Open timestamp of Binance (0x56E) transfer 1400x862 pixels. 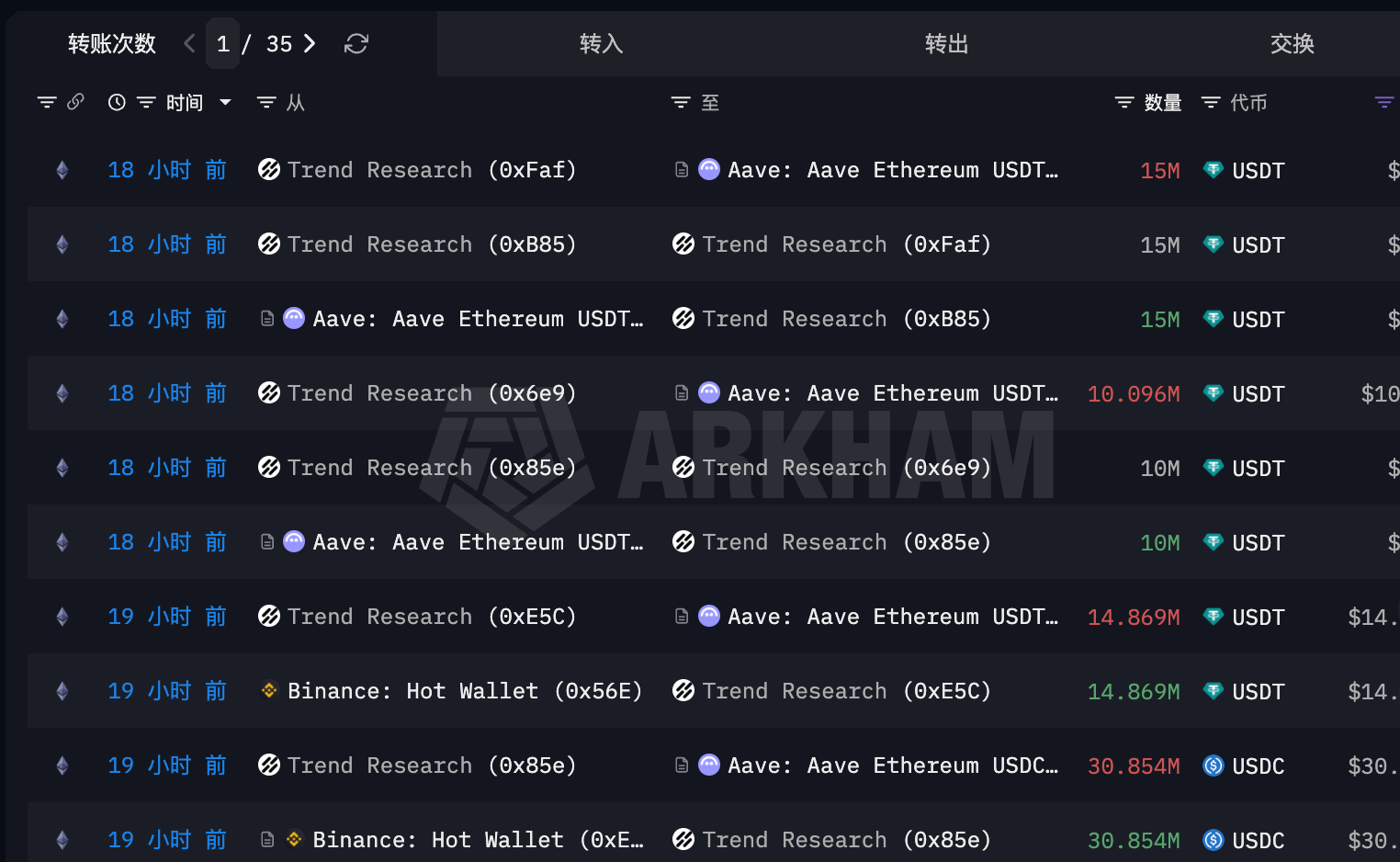coord(167,691)
